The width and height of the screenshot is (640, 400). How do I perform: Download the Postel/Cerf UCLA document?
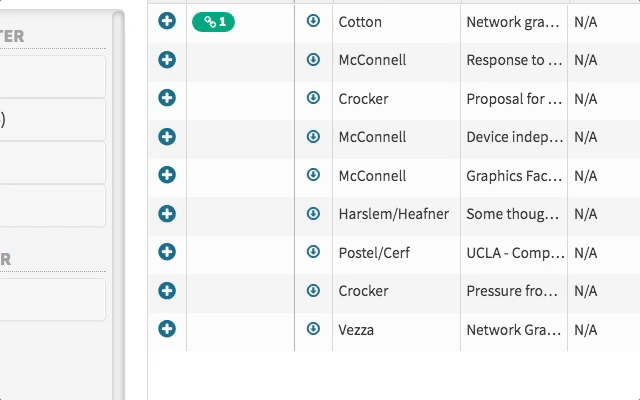point(313,251)
